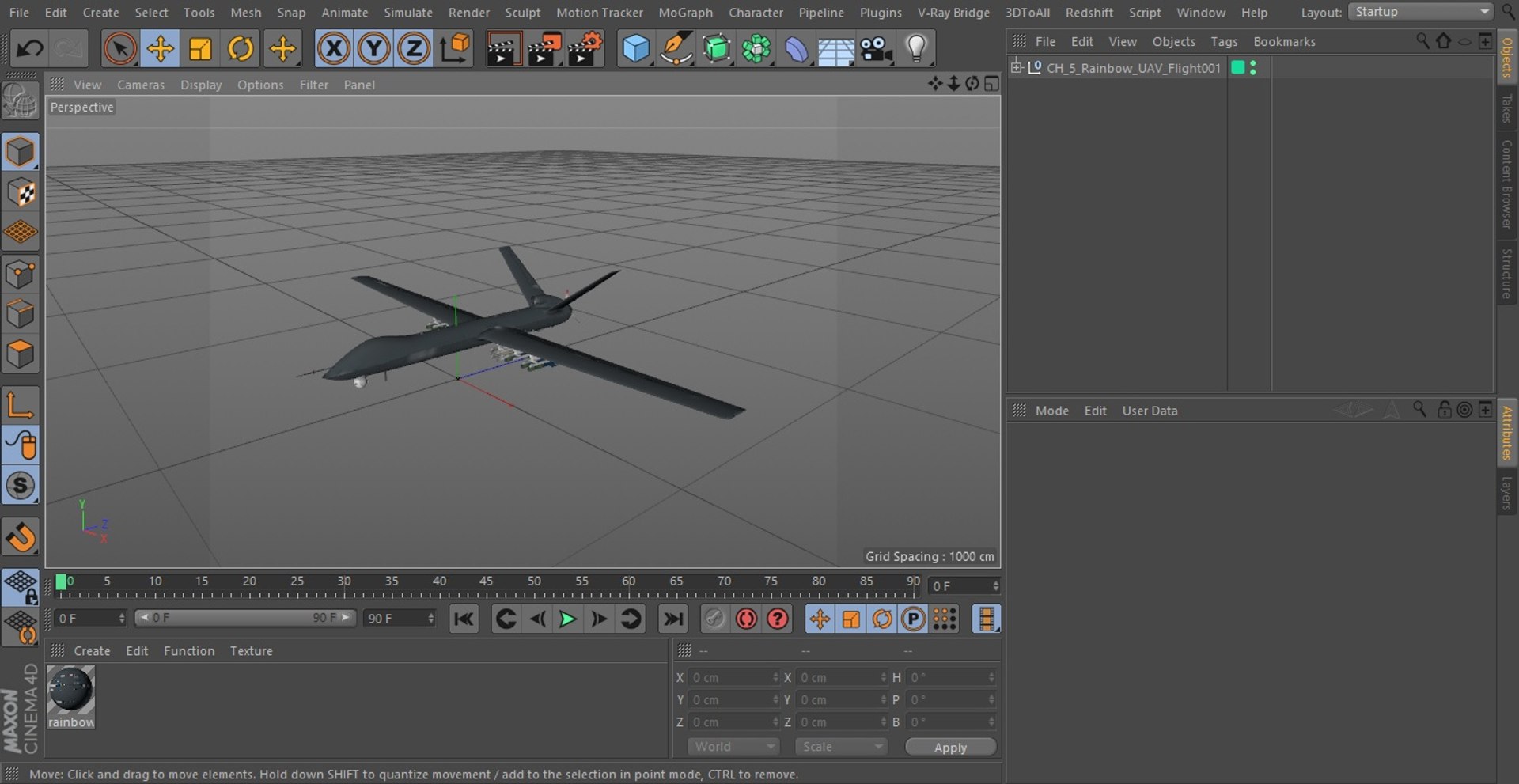1519x784 pixels.
Task: Open the Scale size dropdown
Action: pyautogui.click(x=841, y=747)
